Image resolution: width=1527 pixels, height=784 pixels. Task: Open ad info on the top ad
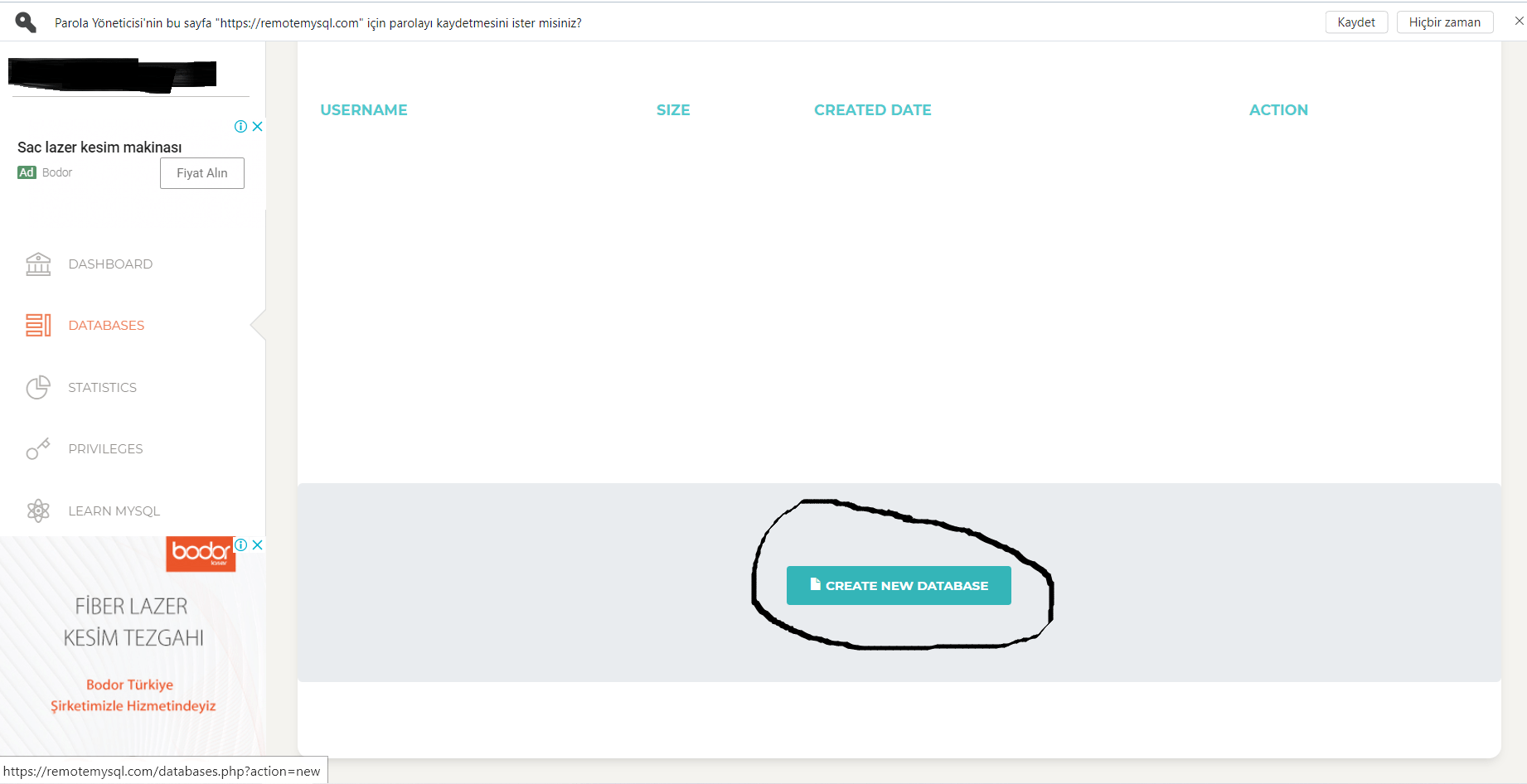pyautogui.click(x=240, y=127)
